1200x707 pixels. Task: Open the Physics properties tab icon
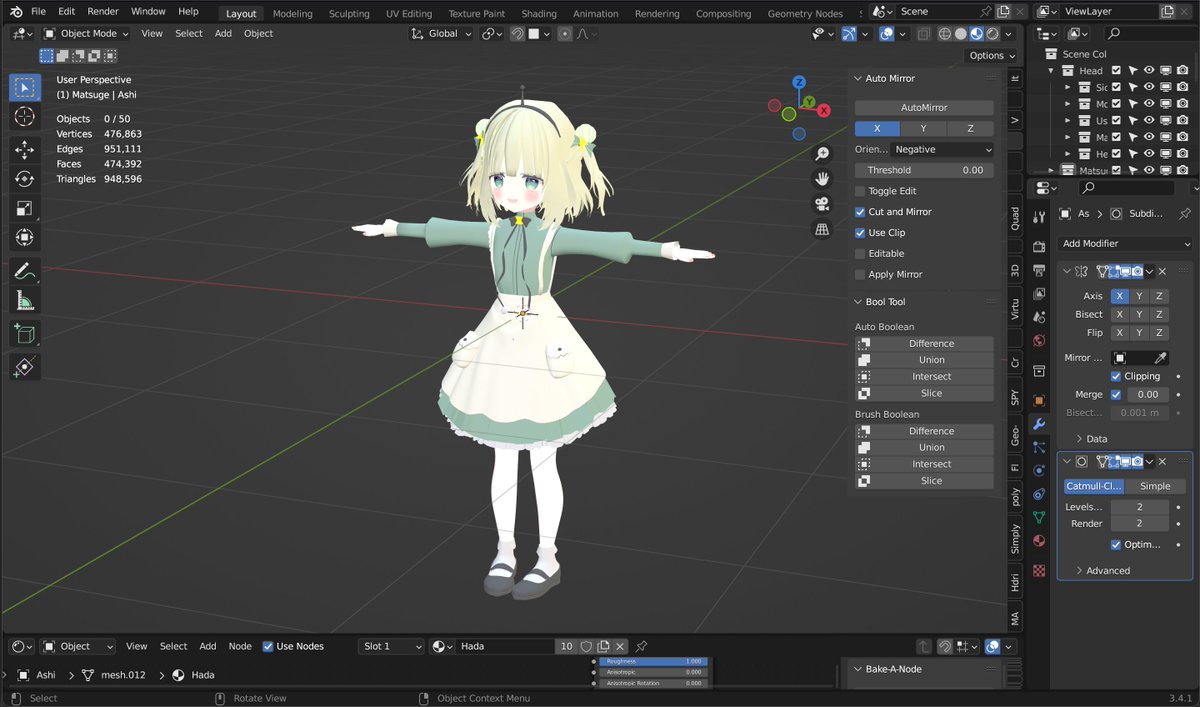1039,470
